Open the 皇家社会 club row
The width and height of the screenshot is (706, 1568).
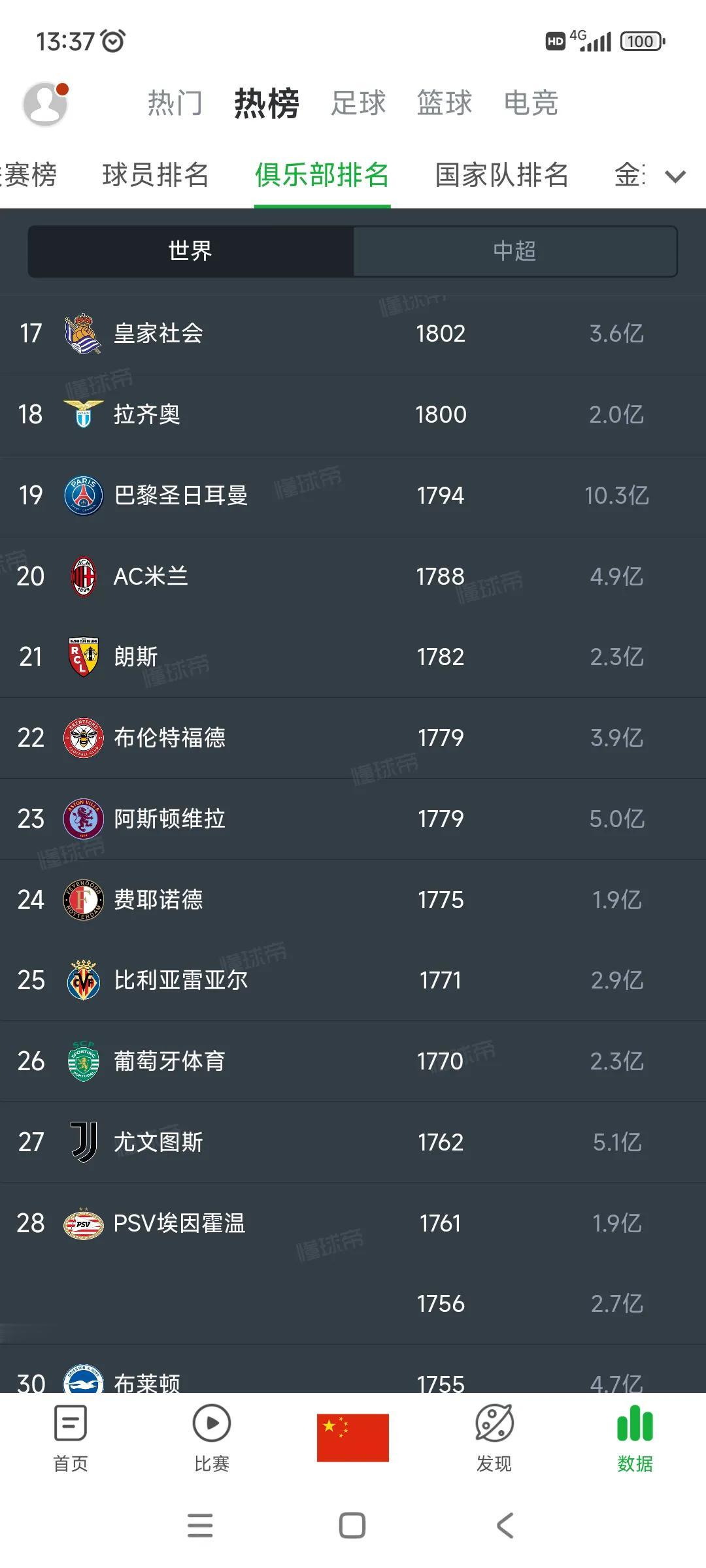click(353, 334)
